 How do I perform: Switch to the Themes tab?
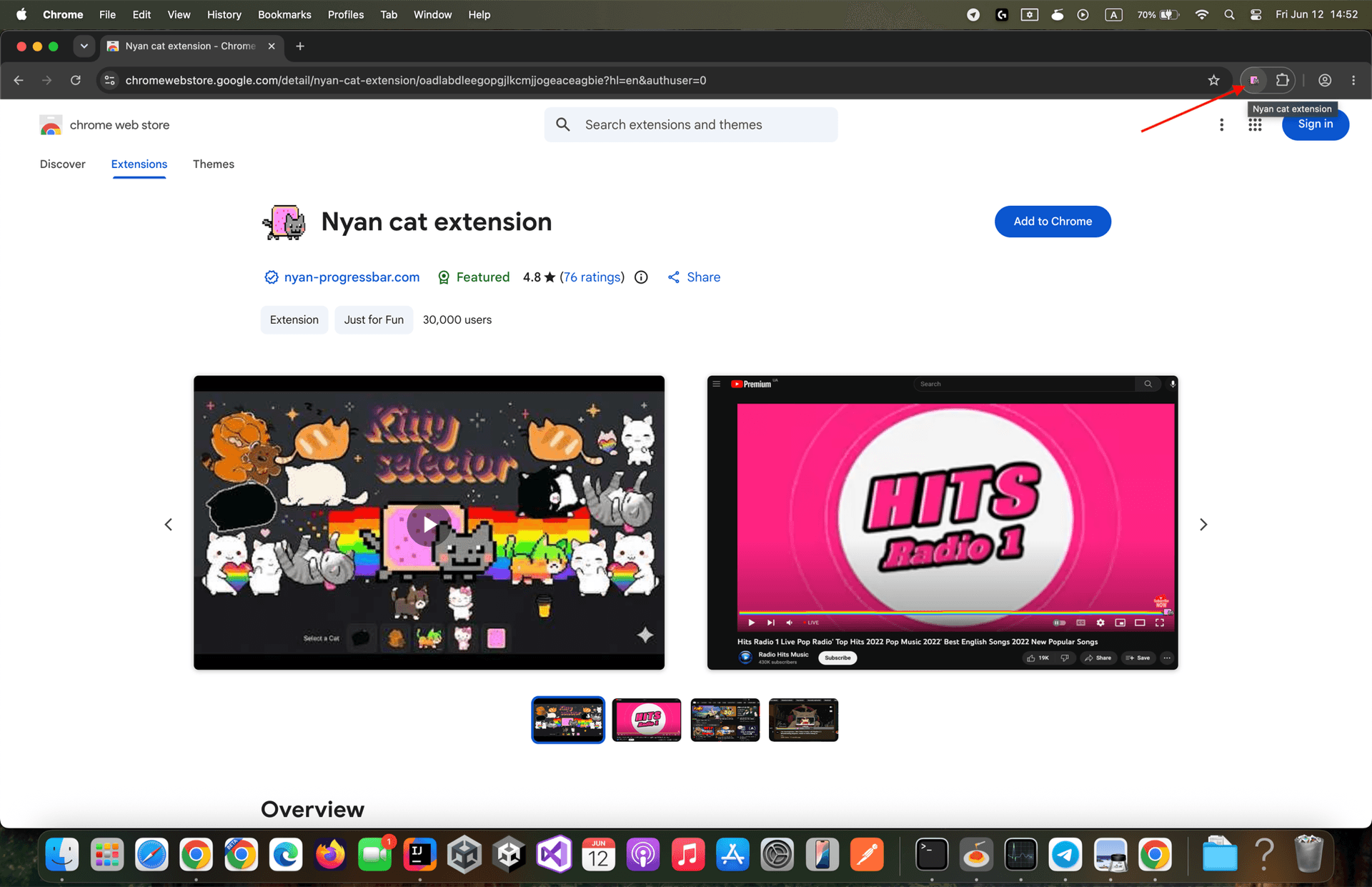point(214,164)
